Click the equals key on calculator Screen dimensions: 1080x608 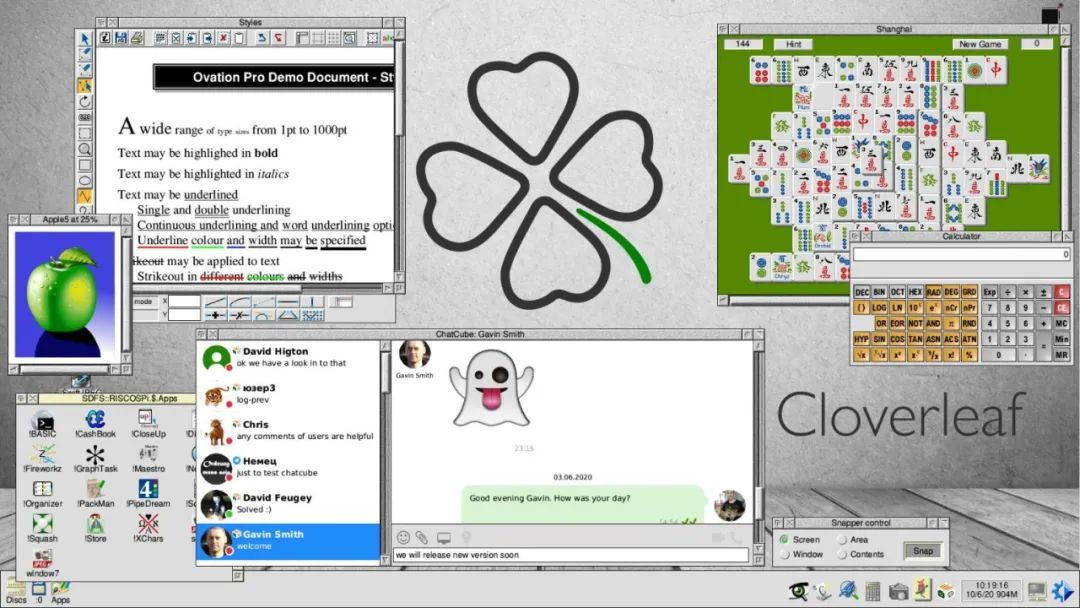[x=1043, y=346]
